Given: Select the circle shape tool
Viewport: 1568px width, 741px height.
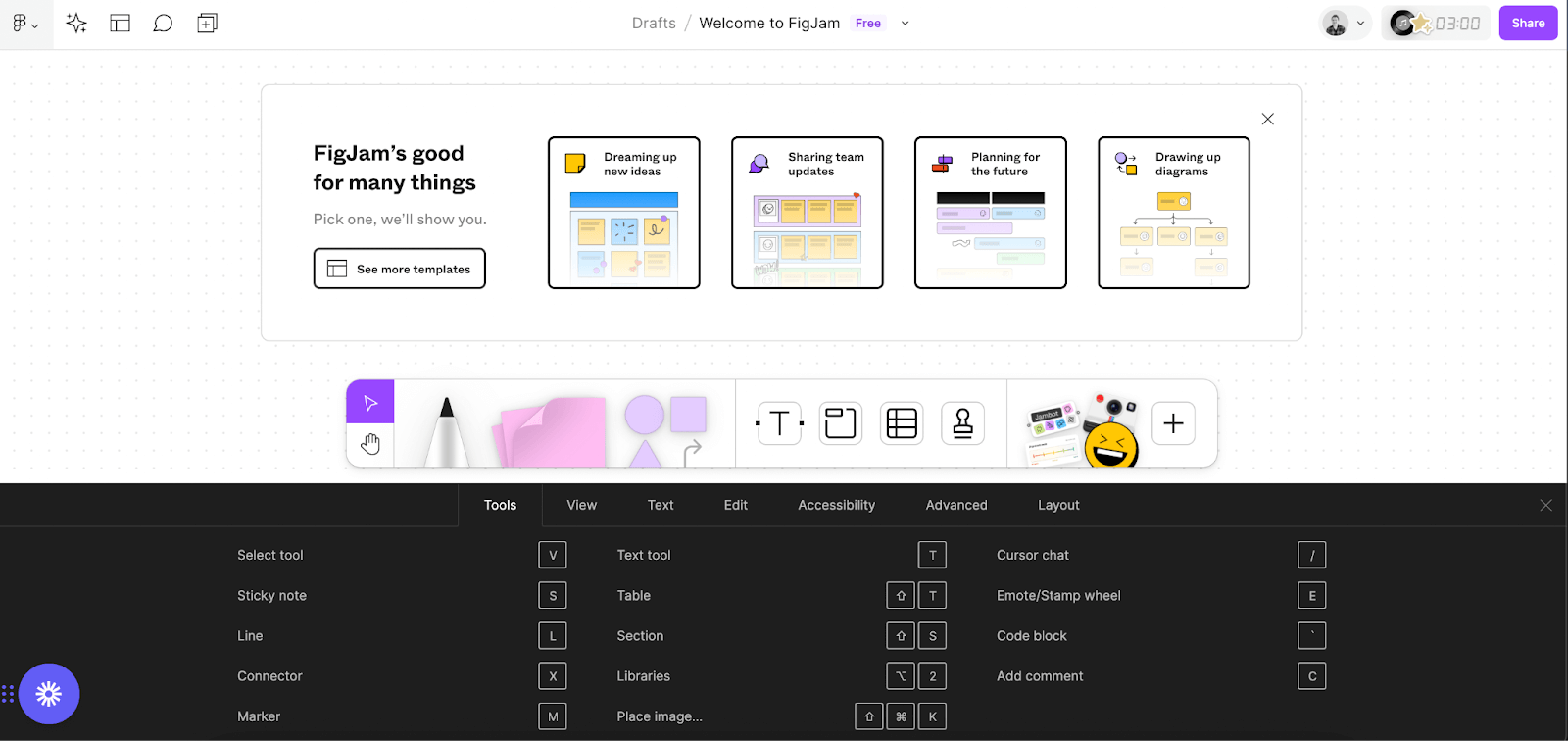Looking at the screenshot, I should point(644,415).
